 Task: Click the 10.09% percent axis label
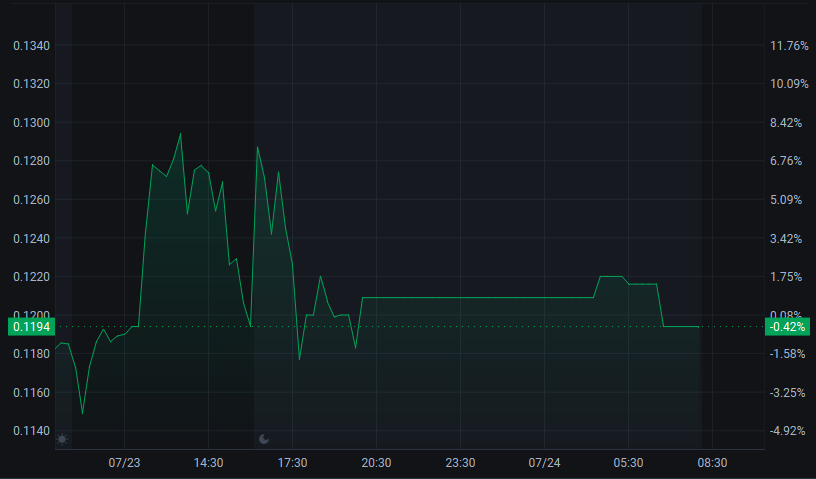tap(789, 84)
